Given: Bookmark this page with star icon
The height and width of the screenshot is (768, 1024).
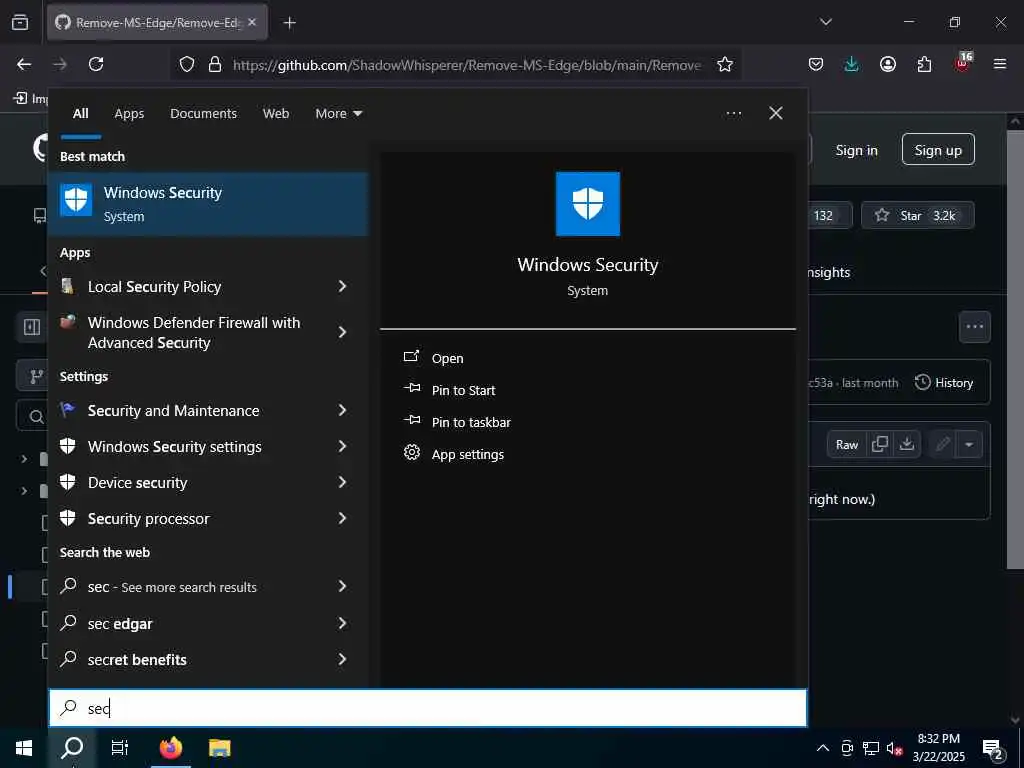Looking at the screenshot, I should 725,64.
